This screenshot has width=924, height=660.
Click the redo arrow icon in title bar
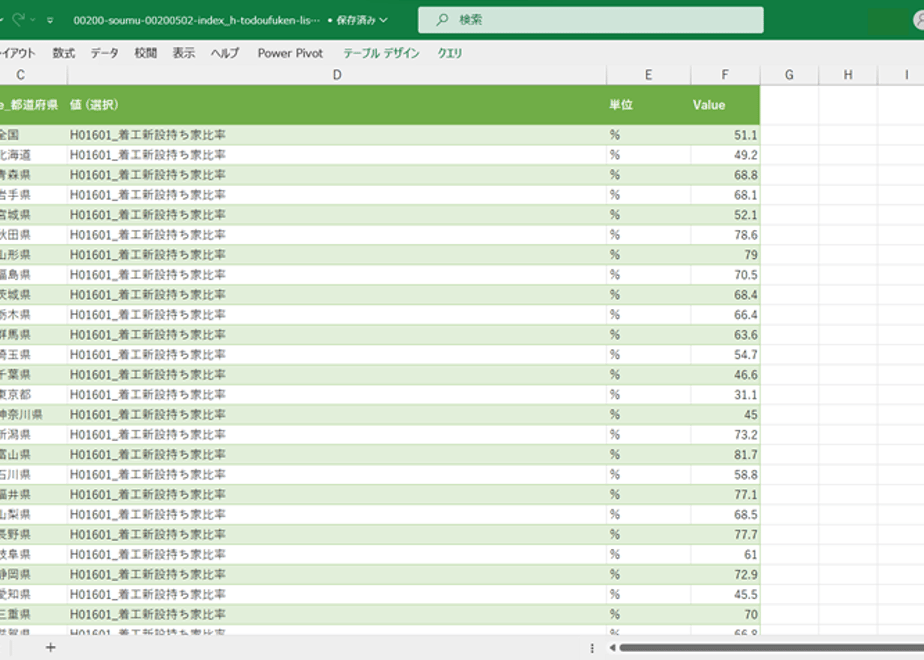click(x=18, y=19)
